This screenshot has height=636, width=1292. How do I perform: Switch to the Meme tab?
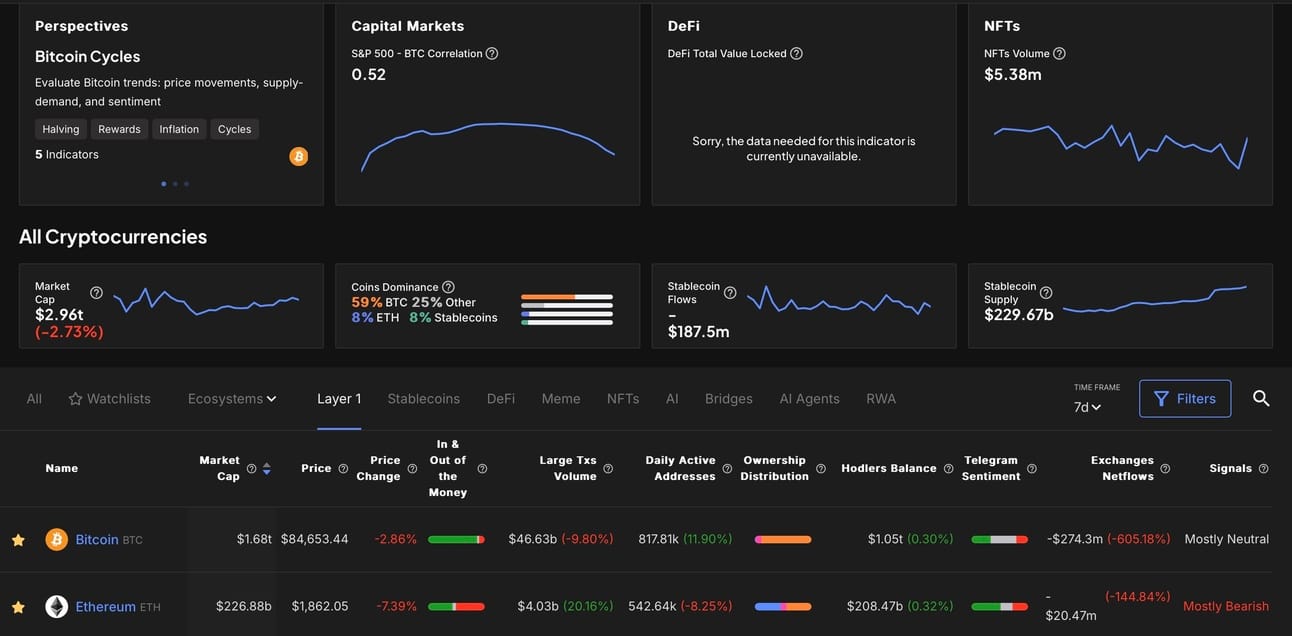point(561,399)
